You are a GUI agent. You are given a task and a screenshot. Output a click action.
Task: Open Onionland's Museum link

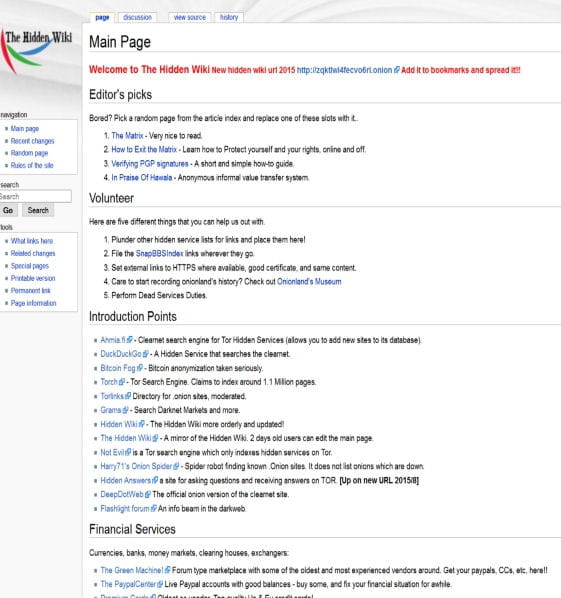coord(309,281)
